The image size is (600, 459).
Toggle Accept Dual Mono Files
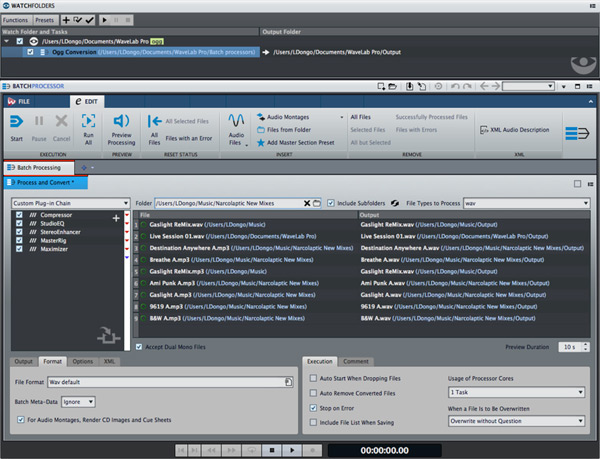pos(139,347)
